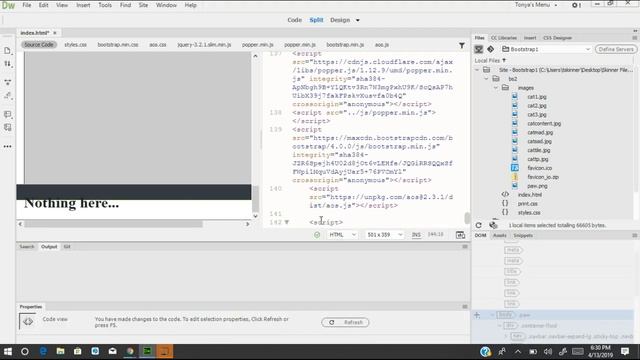Viewport: 640px width, 360px height.
Task: Select the Source Code related file
Action: click(39, 44)
